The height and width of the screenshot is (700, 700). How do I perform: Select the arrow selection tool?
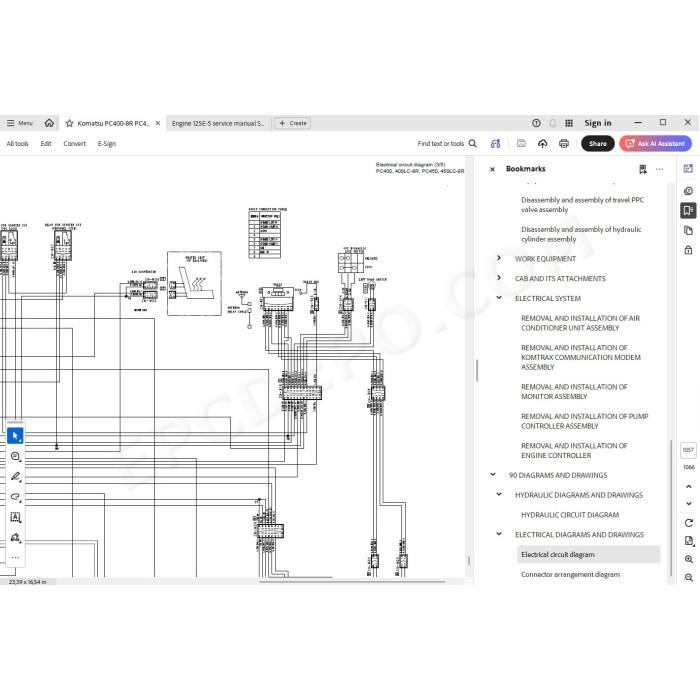[15, 436]
